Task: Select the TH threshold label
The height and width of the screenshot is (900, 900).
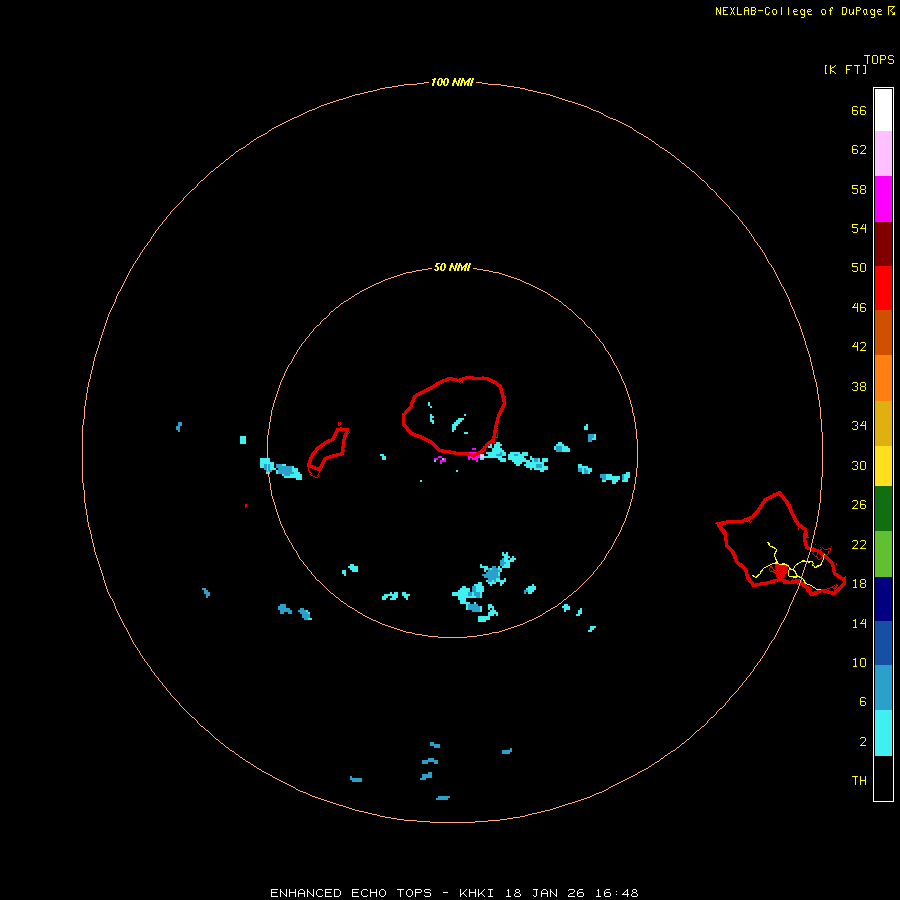Action: click(859, 781)
